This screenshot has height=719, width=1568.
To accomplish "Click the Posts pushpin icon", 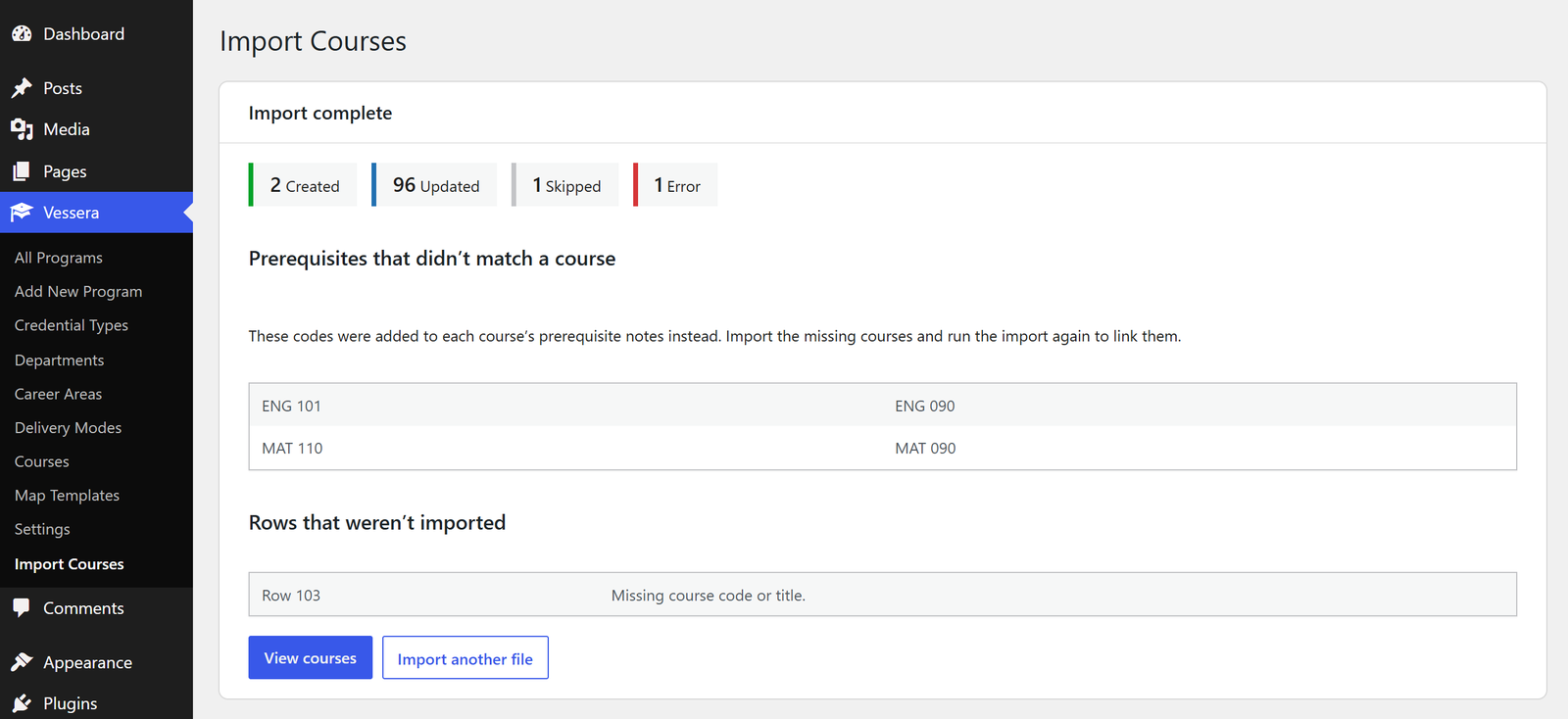I will point(22,88).
